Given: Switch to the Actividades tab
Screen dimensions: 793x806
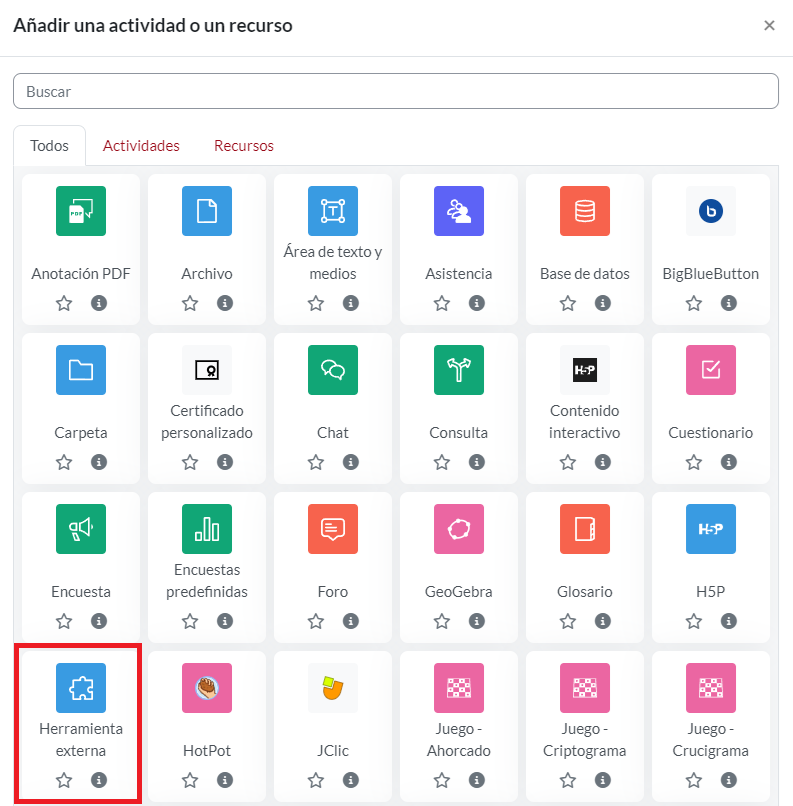Looking at the screenshot, I should 141,146.
